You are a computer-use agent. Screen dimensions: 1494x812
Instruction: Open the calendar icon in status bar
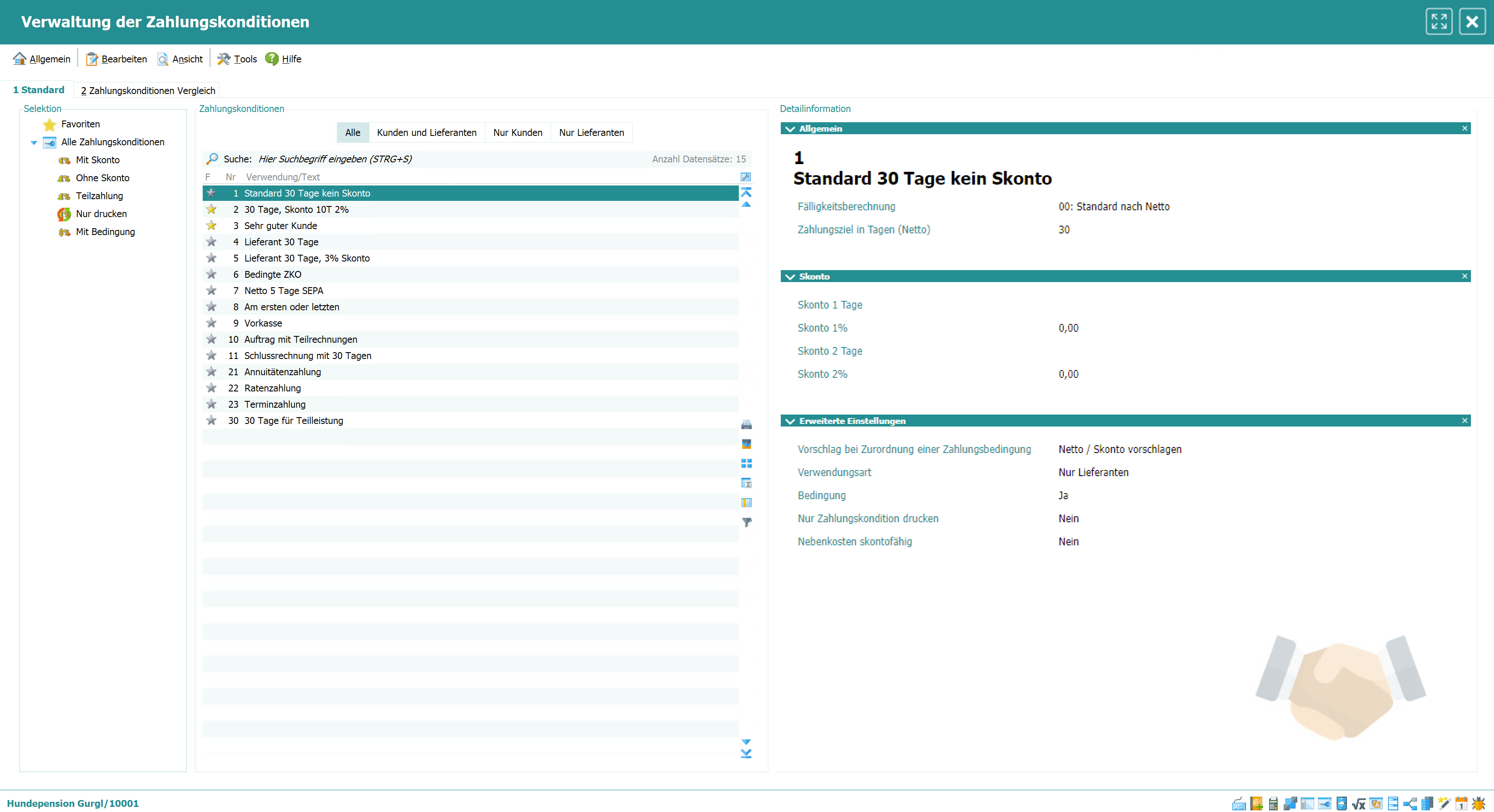click(1462, 803)
